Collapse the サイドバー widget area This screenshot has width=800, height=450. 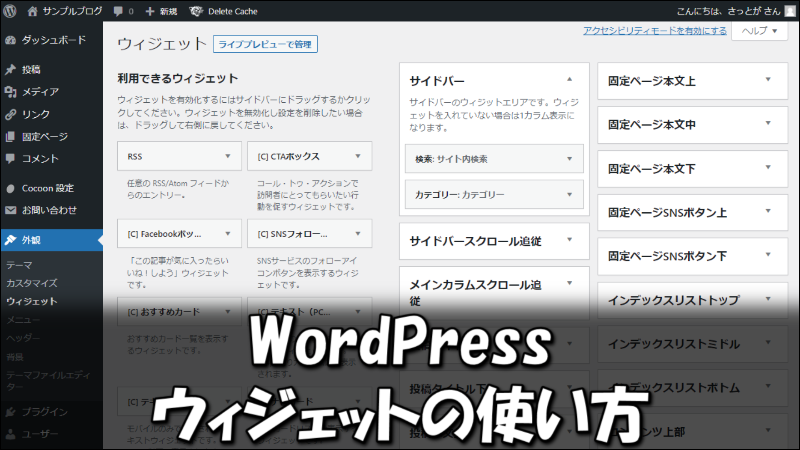(569, 79)
